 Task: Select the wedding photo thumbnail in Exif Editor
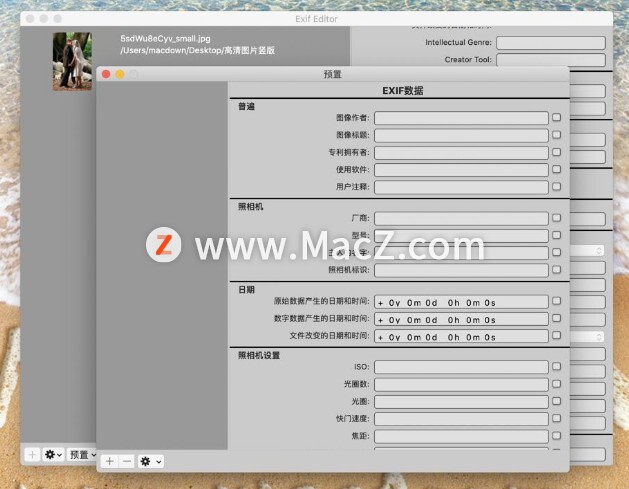pos(73,61)
